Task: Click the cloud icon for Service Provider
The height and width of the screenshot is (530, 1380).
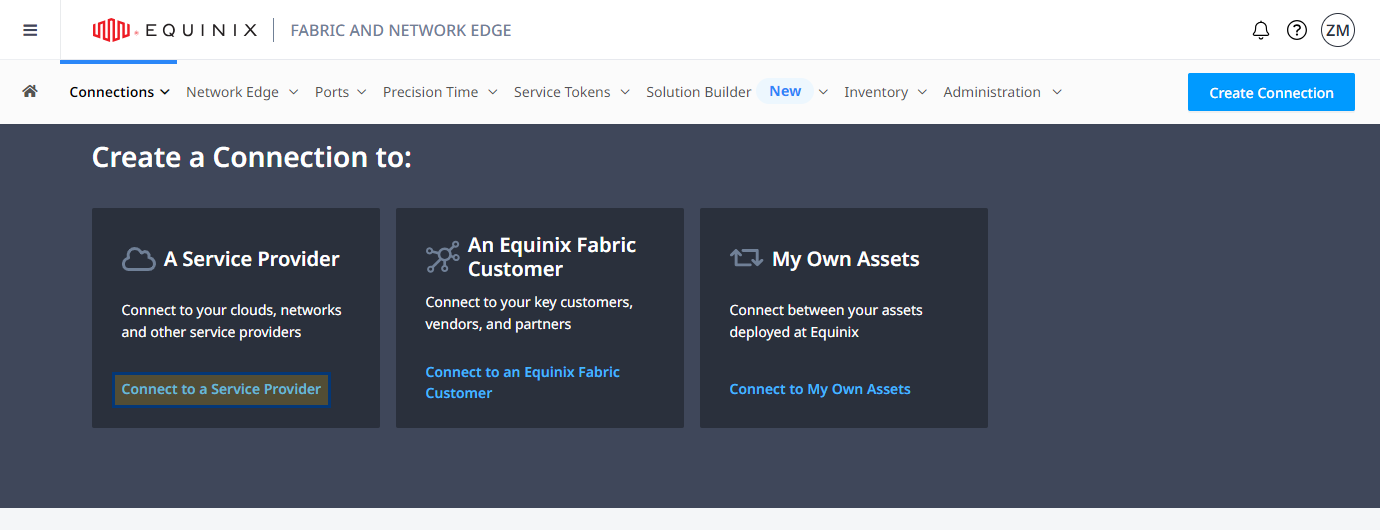Action: pos(138,259)
